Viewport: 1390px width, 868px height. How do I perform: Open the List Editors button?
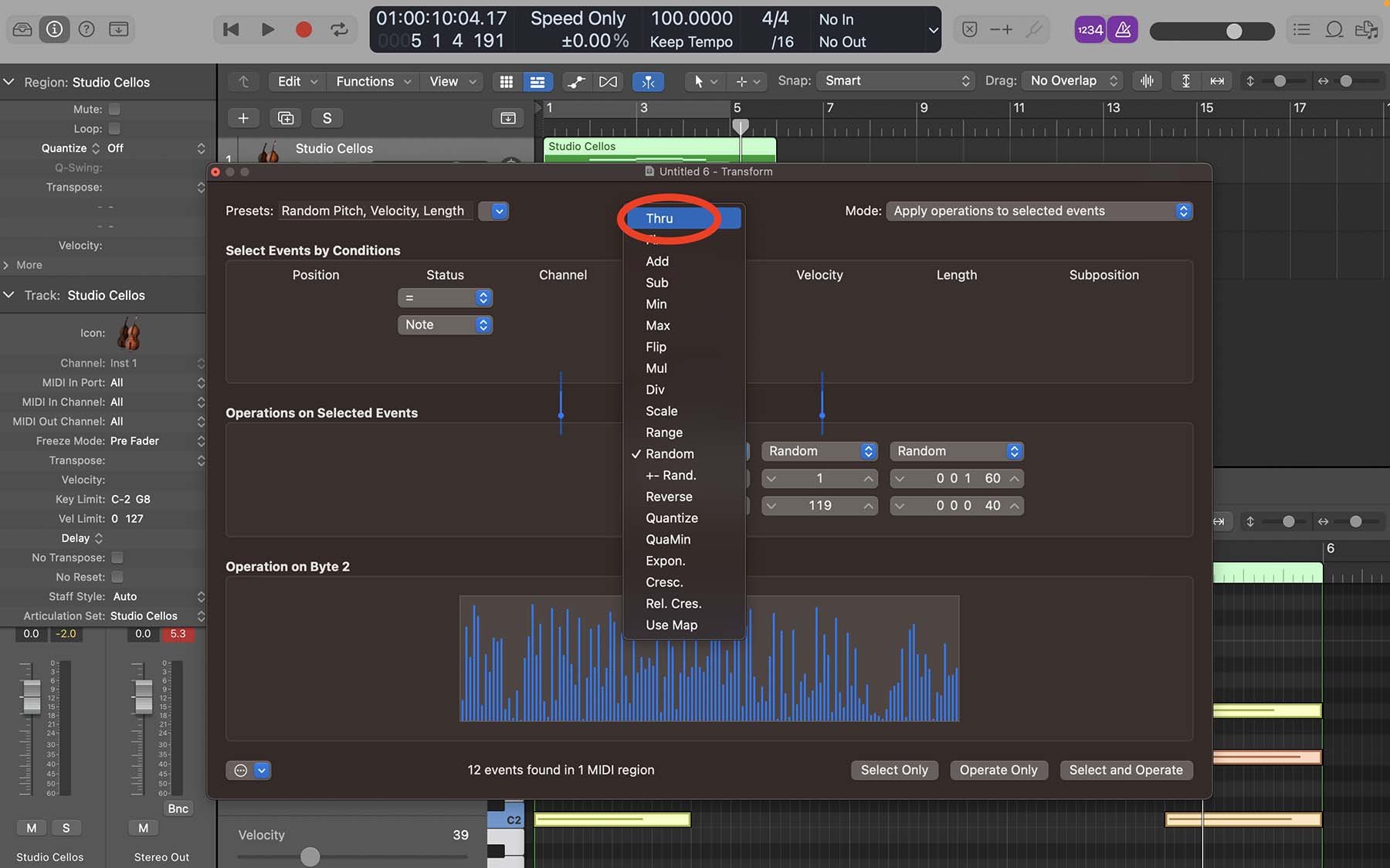1302,29
